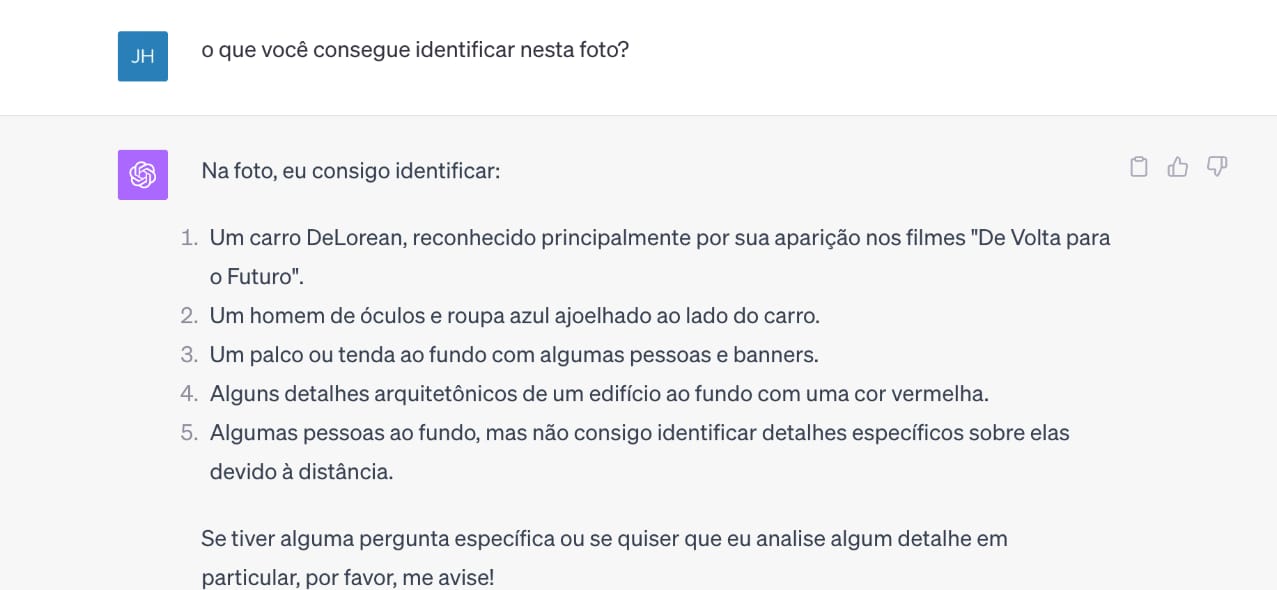Click list number 3 marker
Screen dimensions: 1277x590
(x=189, y=355)
